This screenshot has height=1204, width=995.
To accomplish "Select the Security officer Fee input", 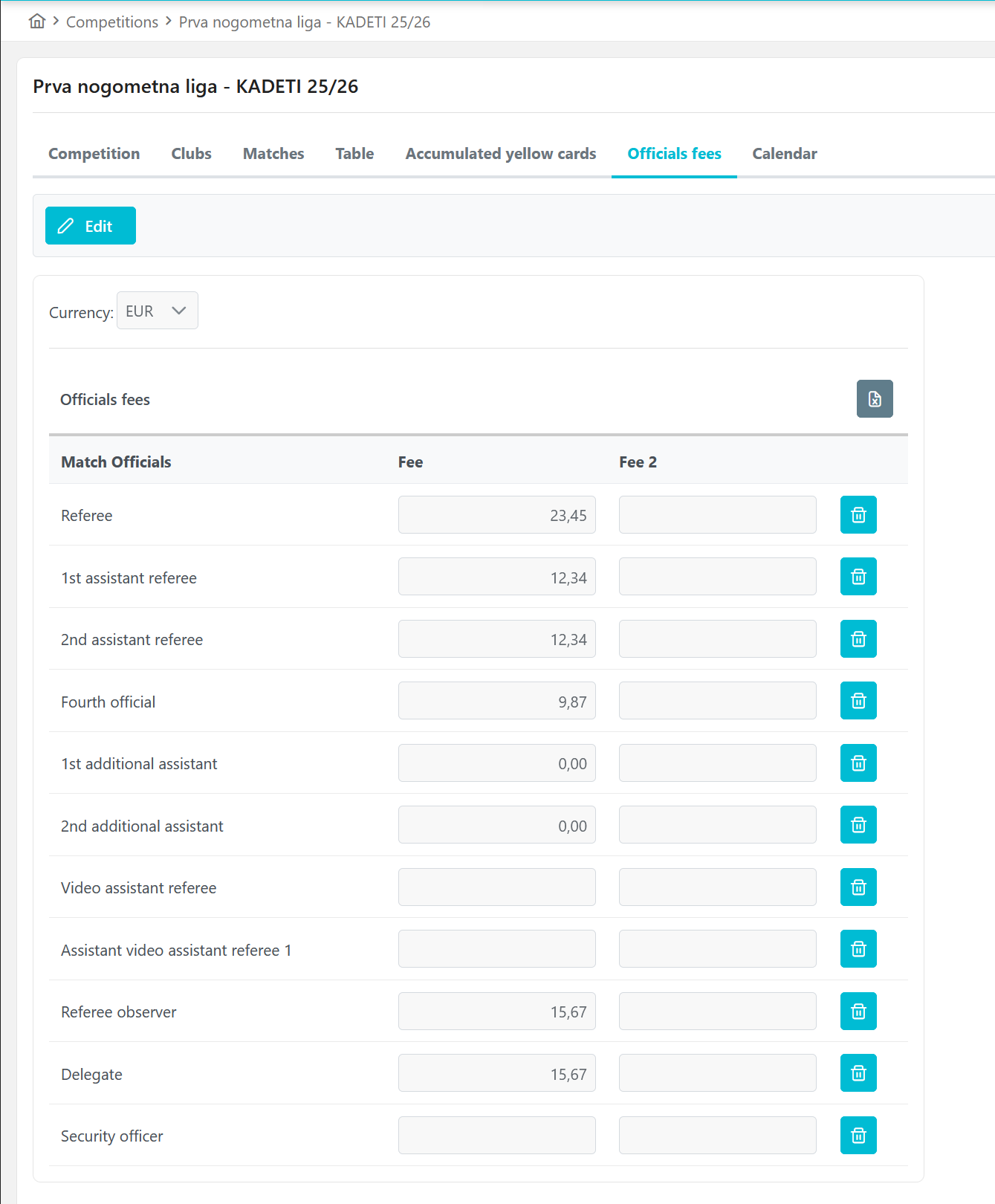I will (x=496, y=1136).
